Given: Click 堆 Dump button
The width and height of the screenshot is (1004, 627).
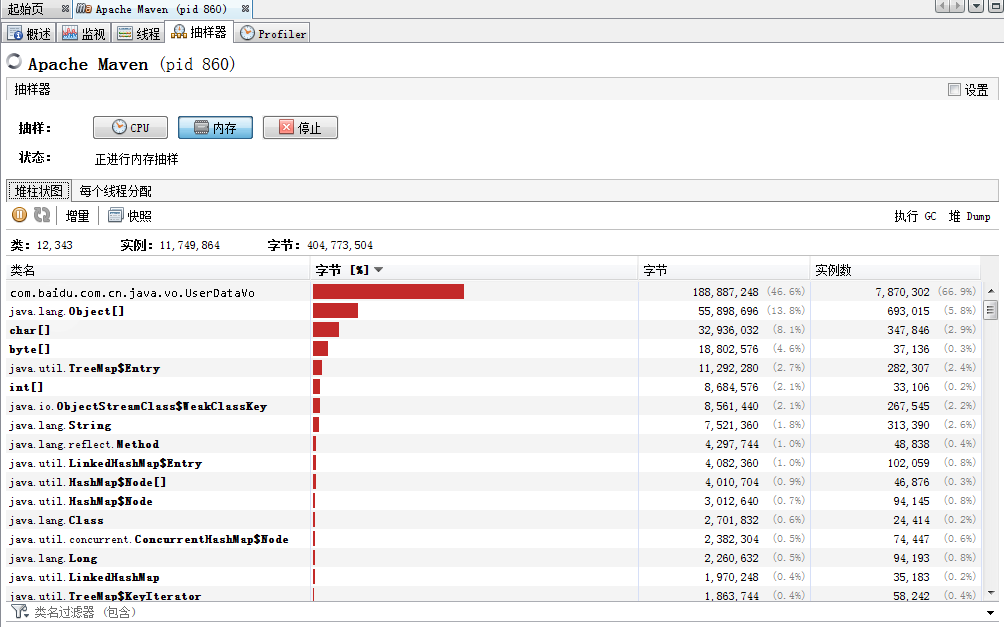Looking at the screenshot, I should (969, 216).
